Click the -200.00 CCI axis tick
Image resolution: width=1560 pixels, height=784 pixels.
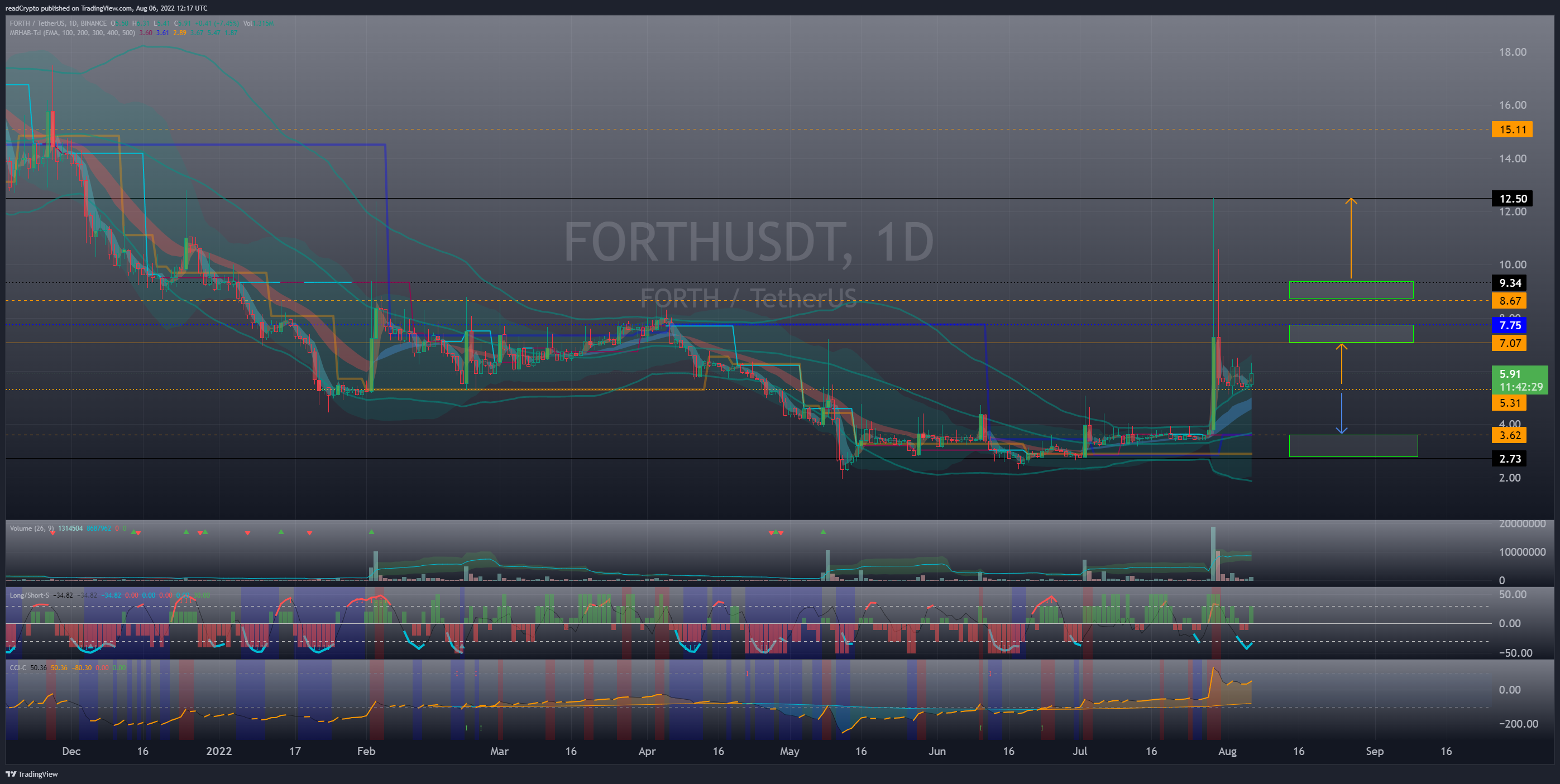pos(1518,724)
